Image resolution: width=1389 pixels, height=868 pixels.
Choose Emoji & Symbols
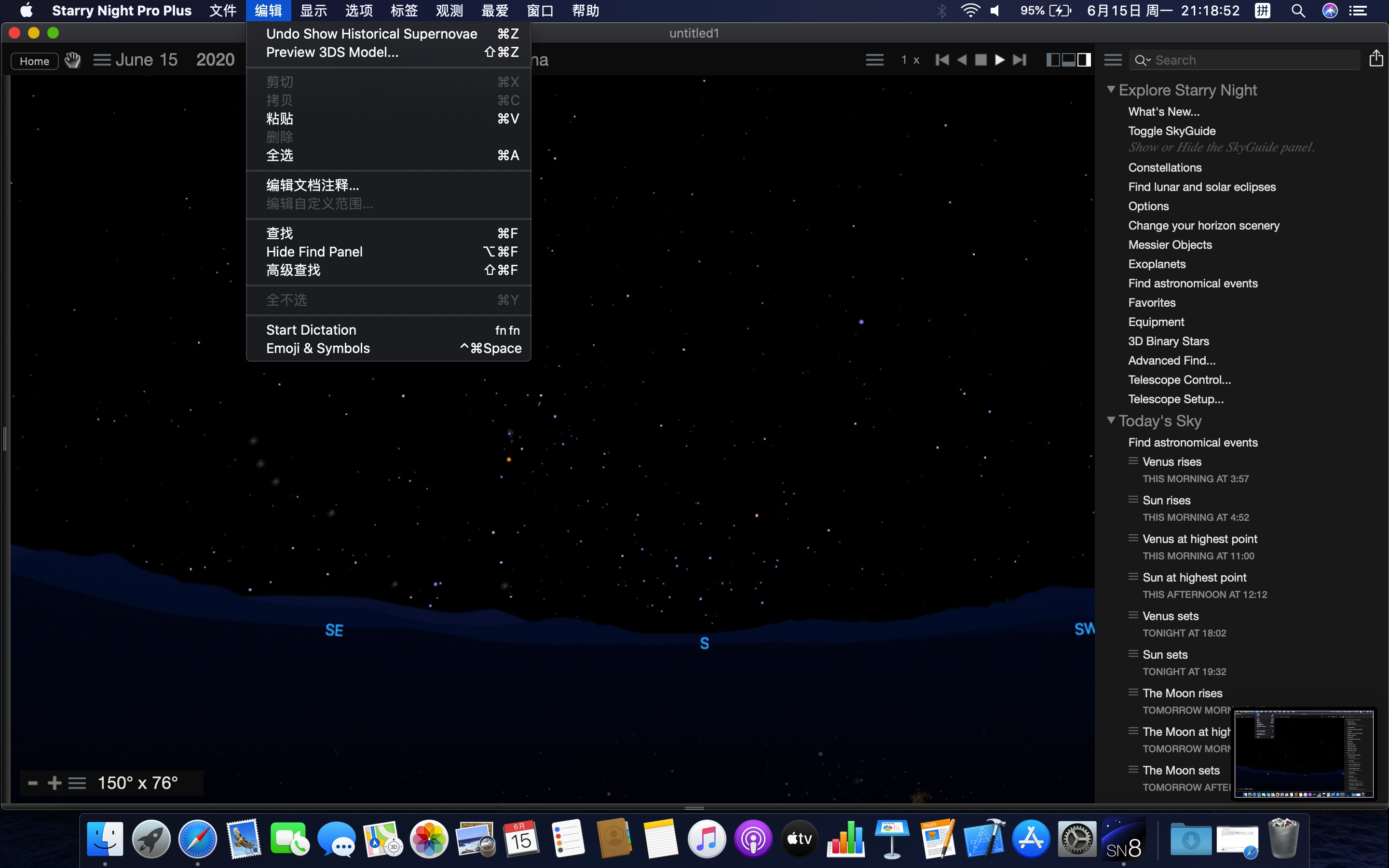click(x=389, y=349)
